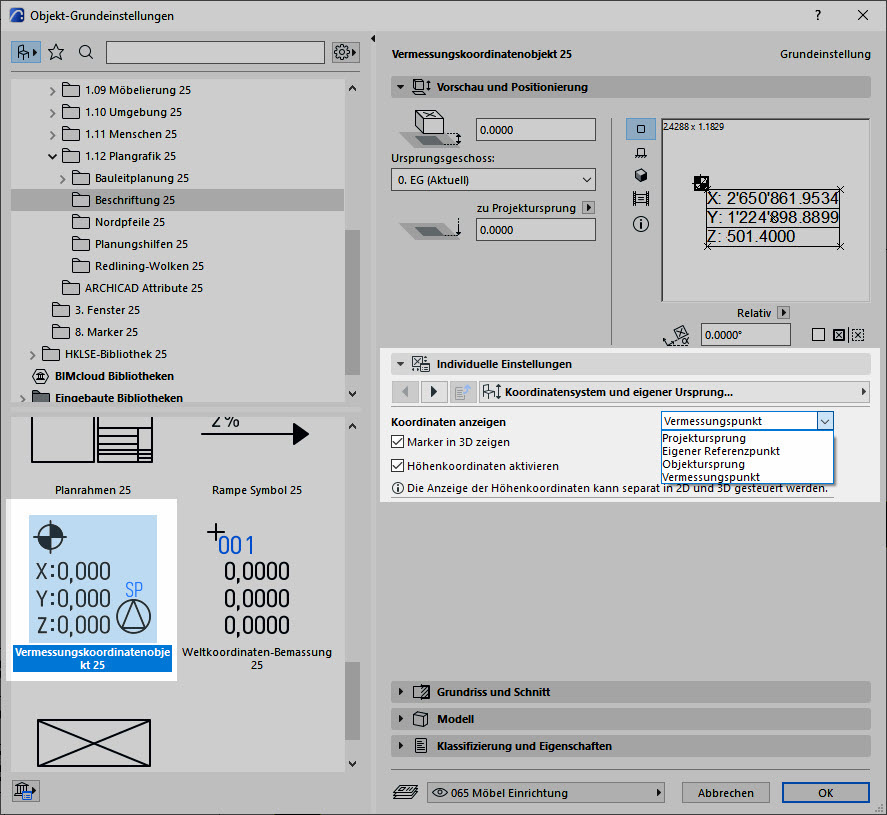Expand the 1.11 Menschen 25 folder

tap(52, 135)
